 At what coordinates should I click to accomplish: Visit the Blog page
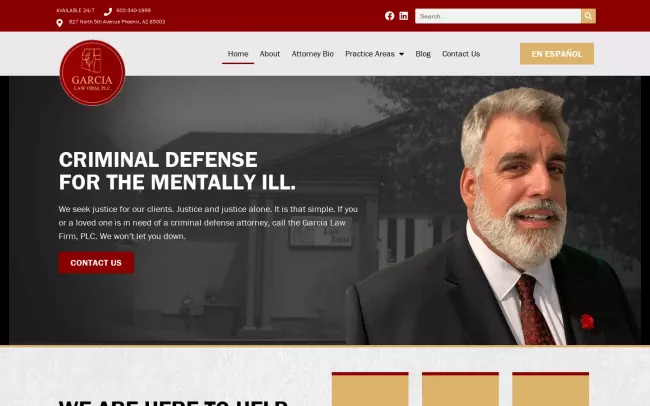[423, 54]
